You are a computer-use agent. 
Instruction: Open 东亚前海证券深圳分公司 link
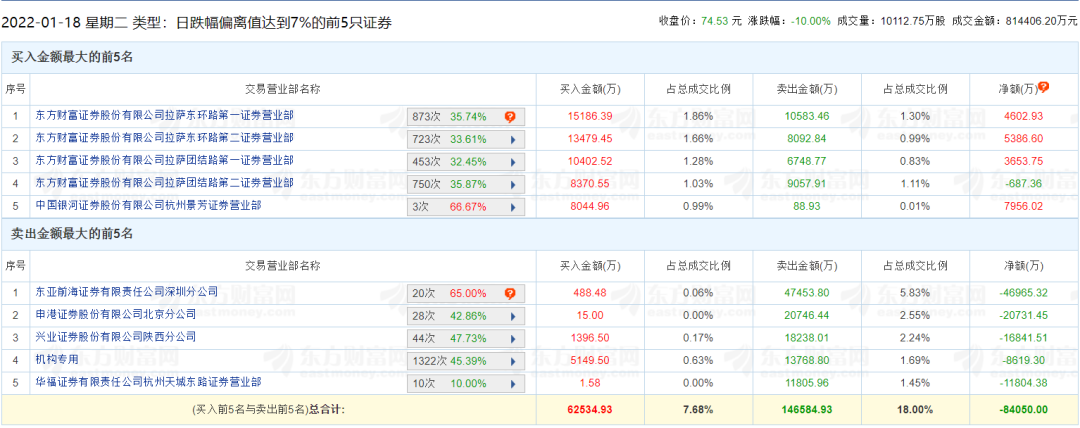[126, 292]
